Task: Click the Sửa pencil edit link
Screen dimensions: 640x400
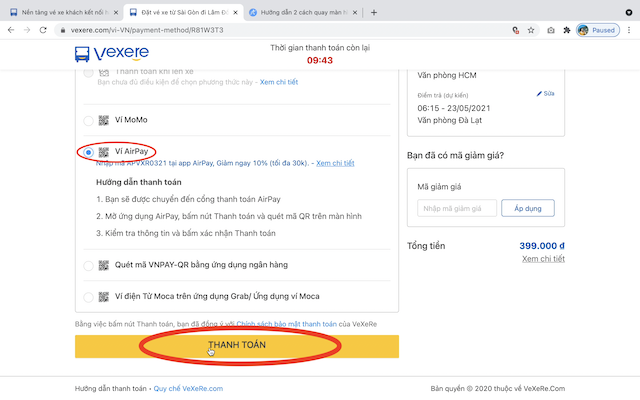Action: 545,93
